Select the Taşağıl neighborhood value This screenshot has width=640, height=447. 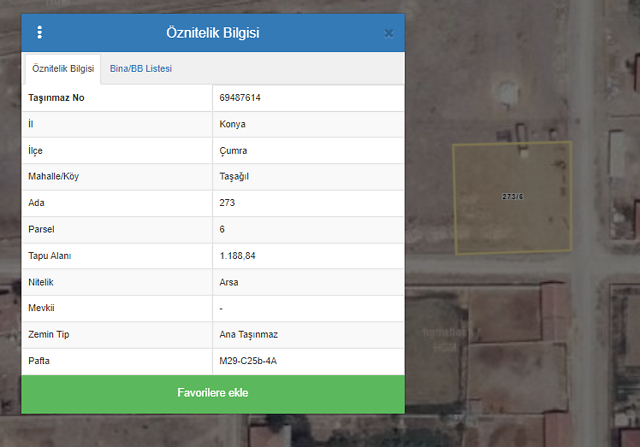coord(236,177)
